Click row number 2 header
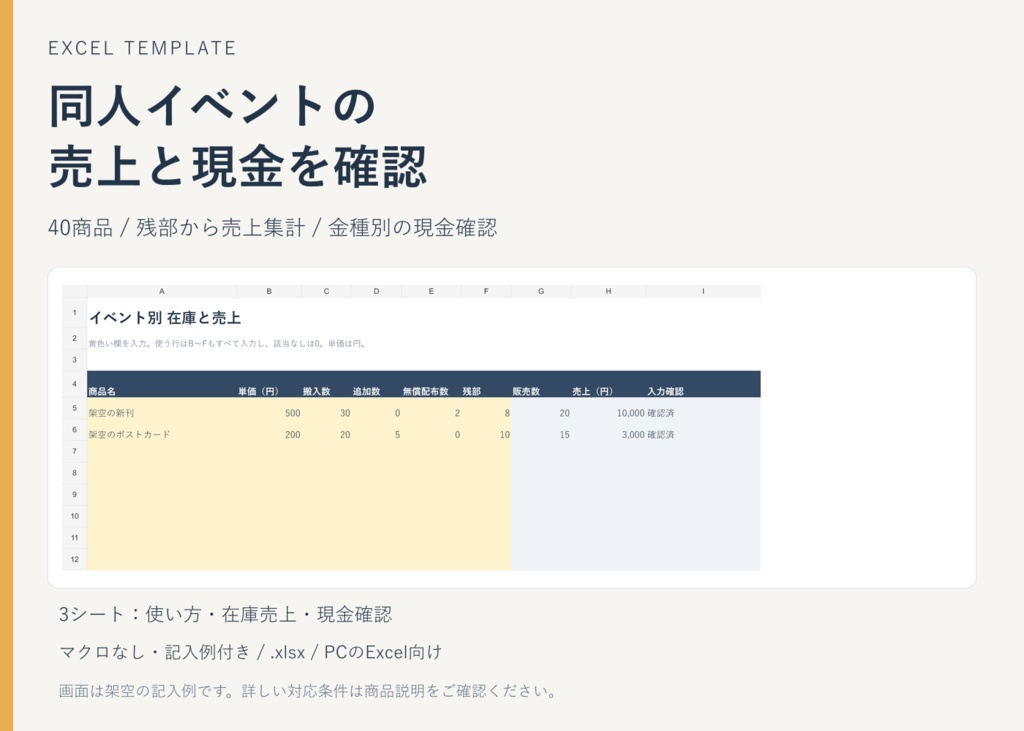The height and width of the screenshot is (731, 1024). [x=74, y=338]
